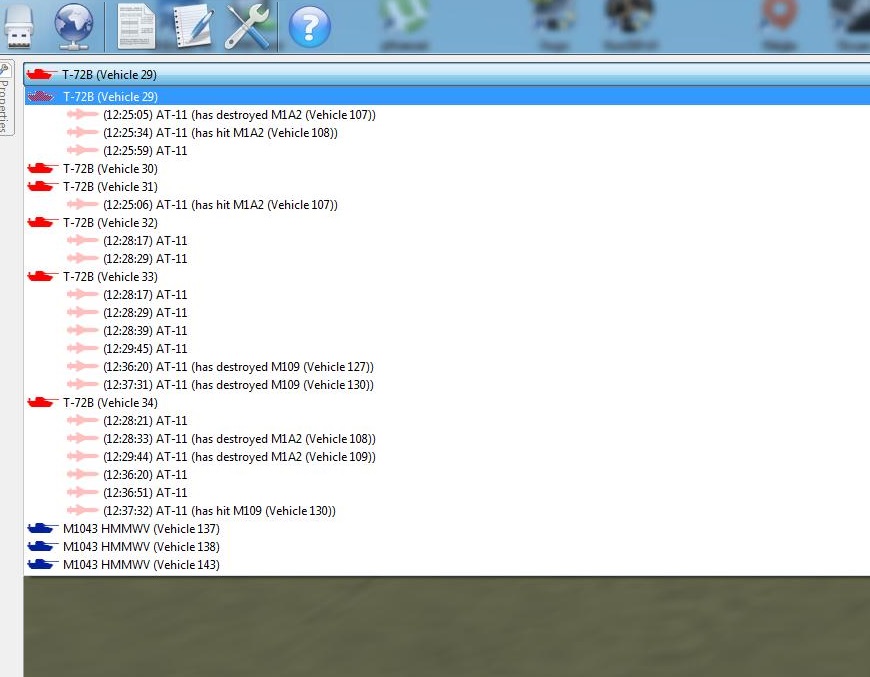Click red tank icon of Vehicle 30
This screenshot has height=677, width=870.
coord(42,168)
